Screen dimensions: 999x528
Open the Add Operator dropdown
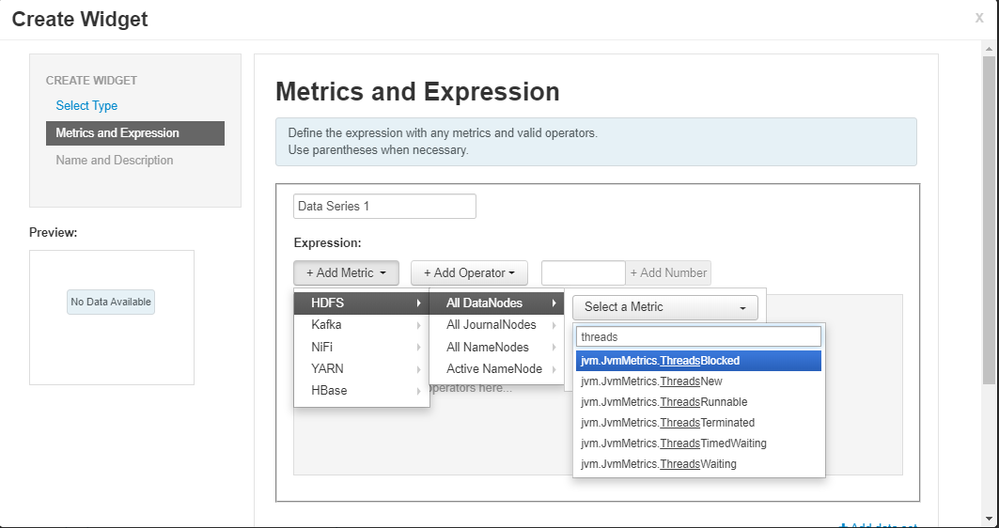469,273
